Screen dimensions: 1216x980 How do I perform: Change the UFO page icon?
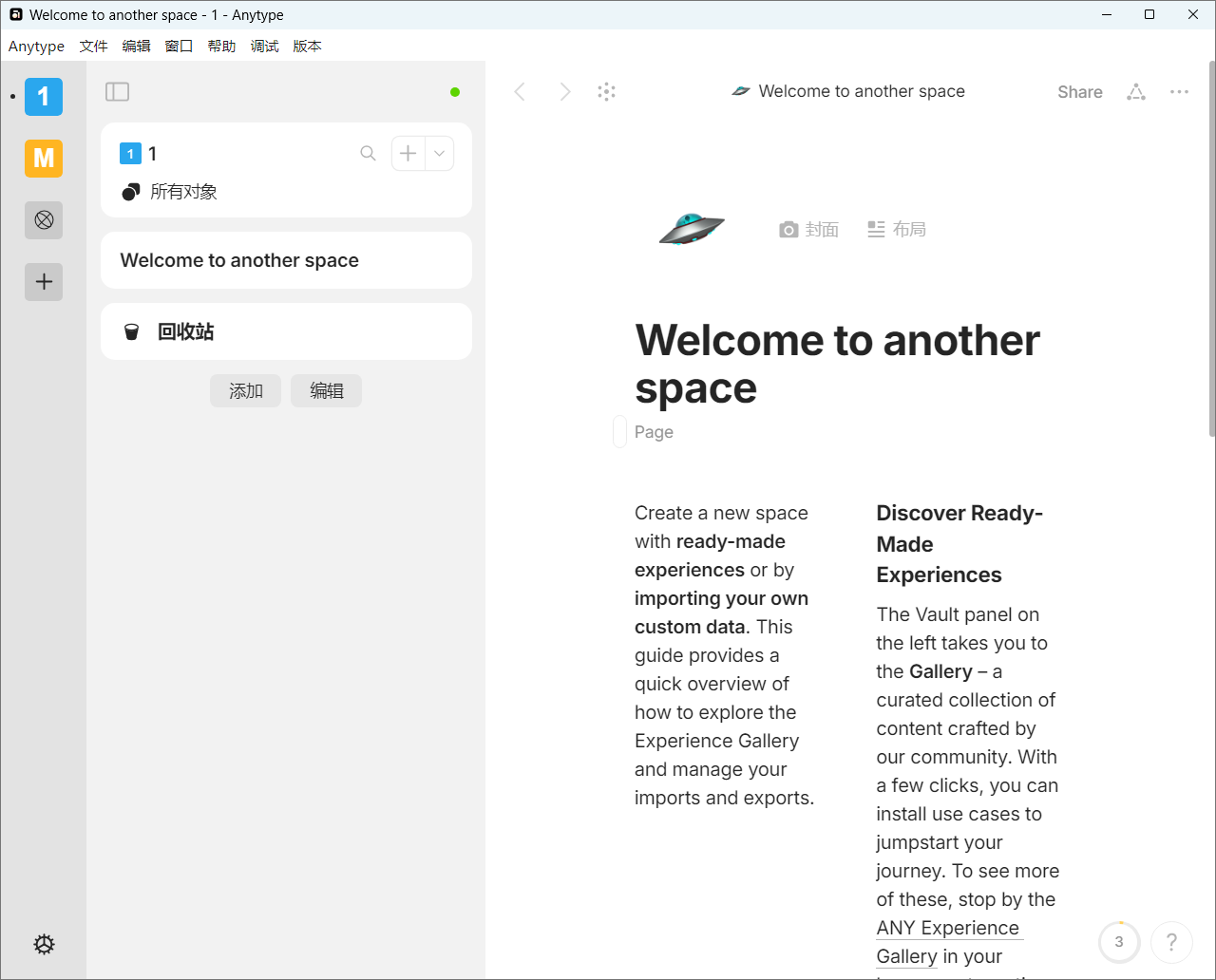(x=692, y=229)
